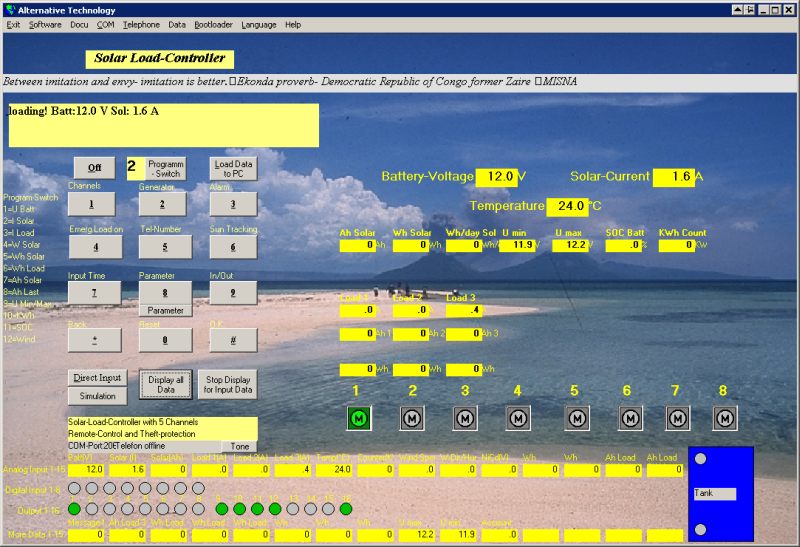
Task: Open the Software menu
Action: point(45,24)
